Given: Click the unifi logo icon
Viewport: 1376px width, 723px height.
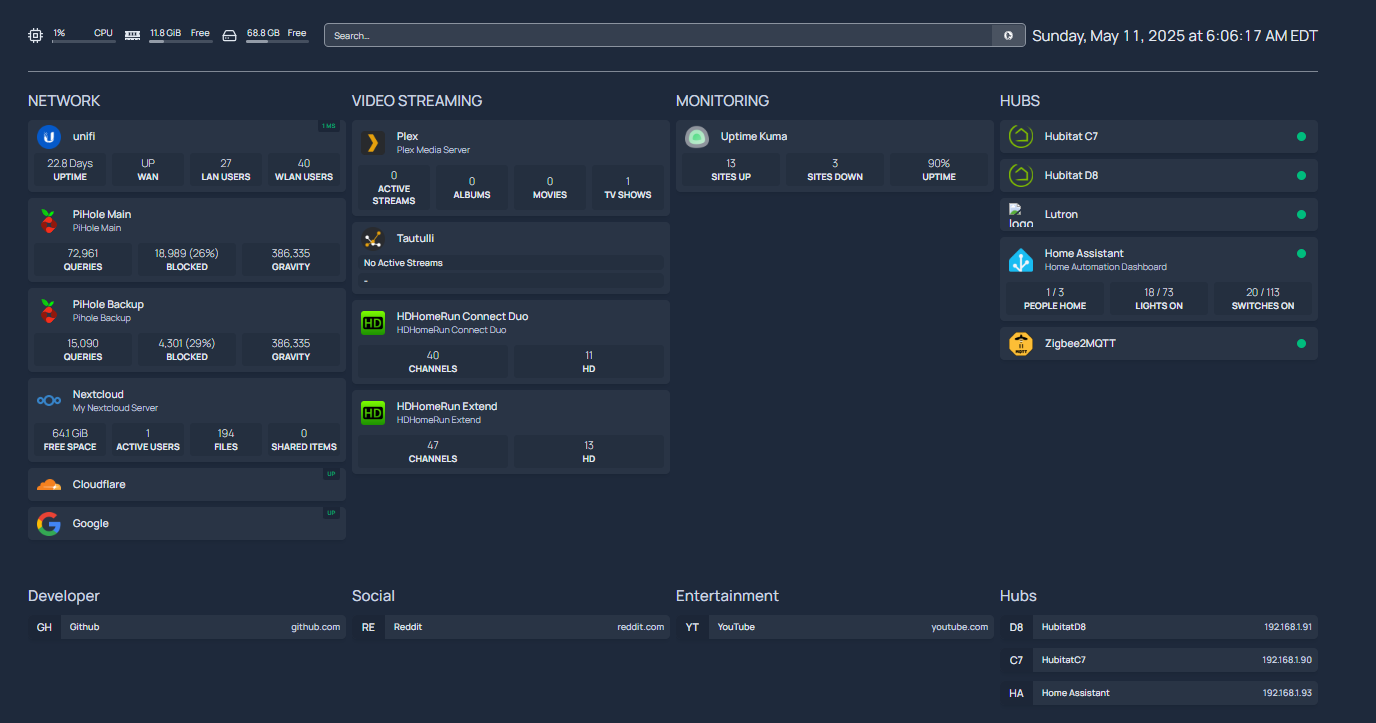Looking at the screenshot, I should [x=49, y=137].
